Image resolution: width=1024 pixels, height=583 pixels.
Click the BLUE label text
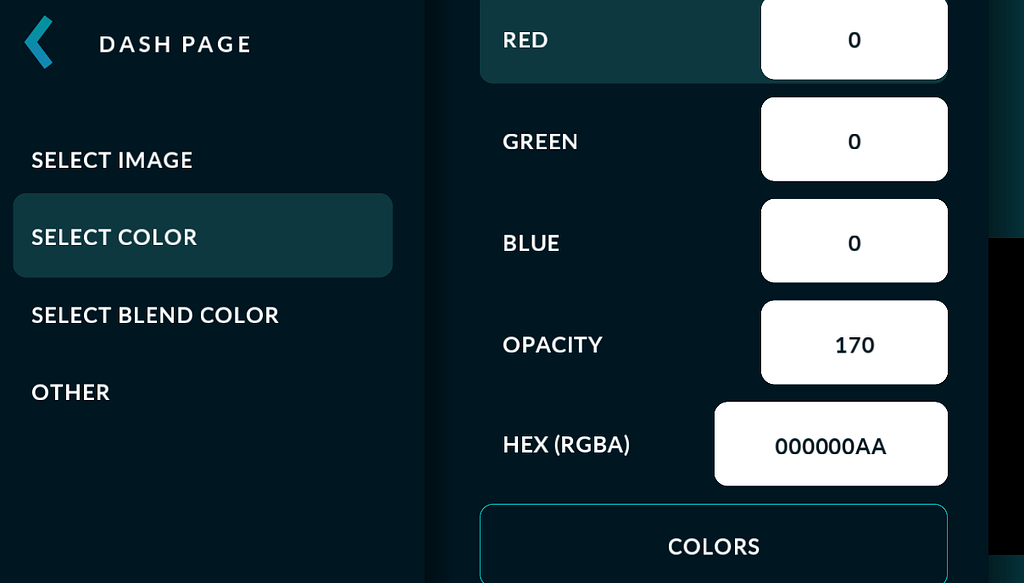pos(531,242)
